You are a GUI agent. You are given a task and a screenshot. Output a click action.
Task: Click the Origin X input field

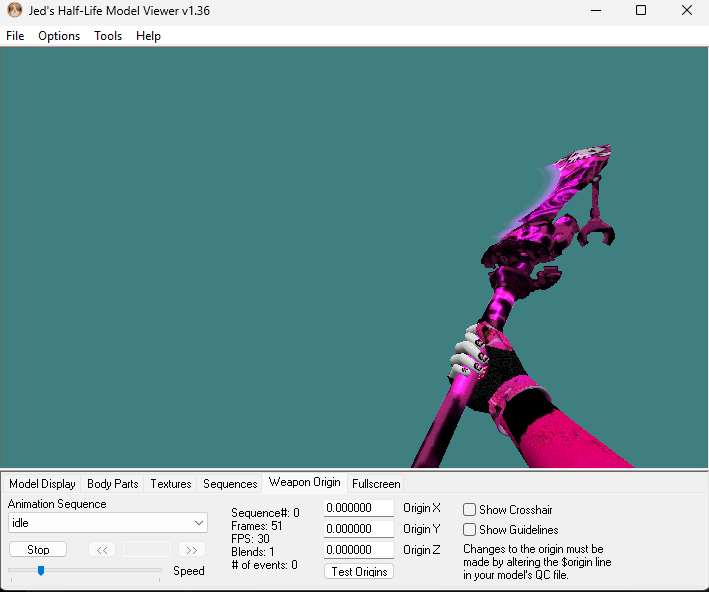(x=359, y=508)
